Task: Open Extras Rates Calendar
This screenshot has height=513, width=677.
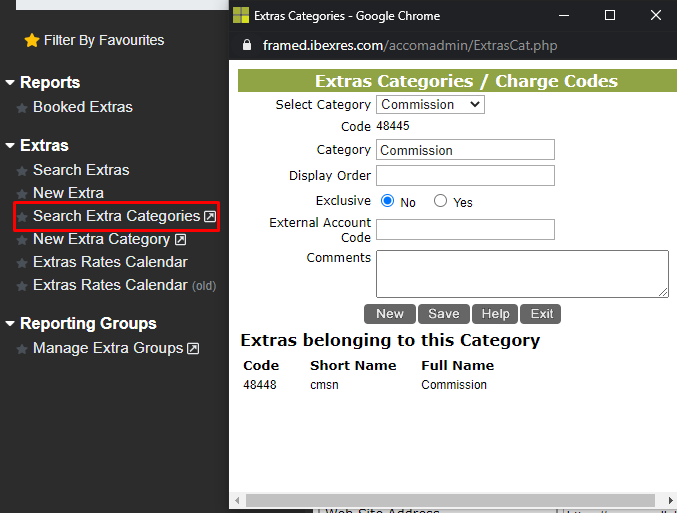Action: point(111,262)
